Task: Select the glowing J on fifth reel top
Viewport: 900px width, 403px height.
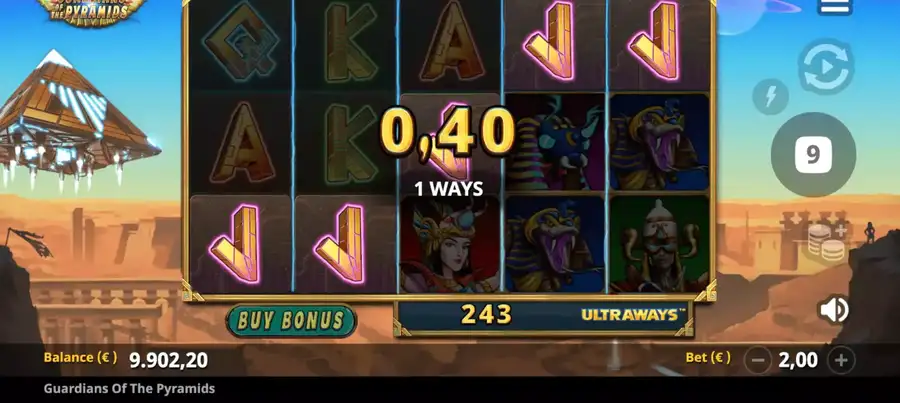Action: [x=658, y=42]
